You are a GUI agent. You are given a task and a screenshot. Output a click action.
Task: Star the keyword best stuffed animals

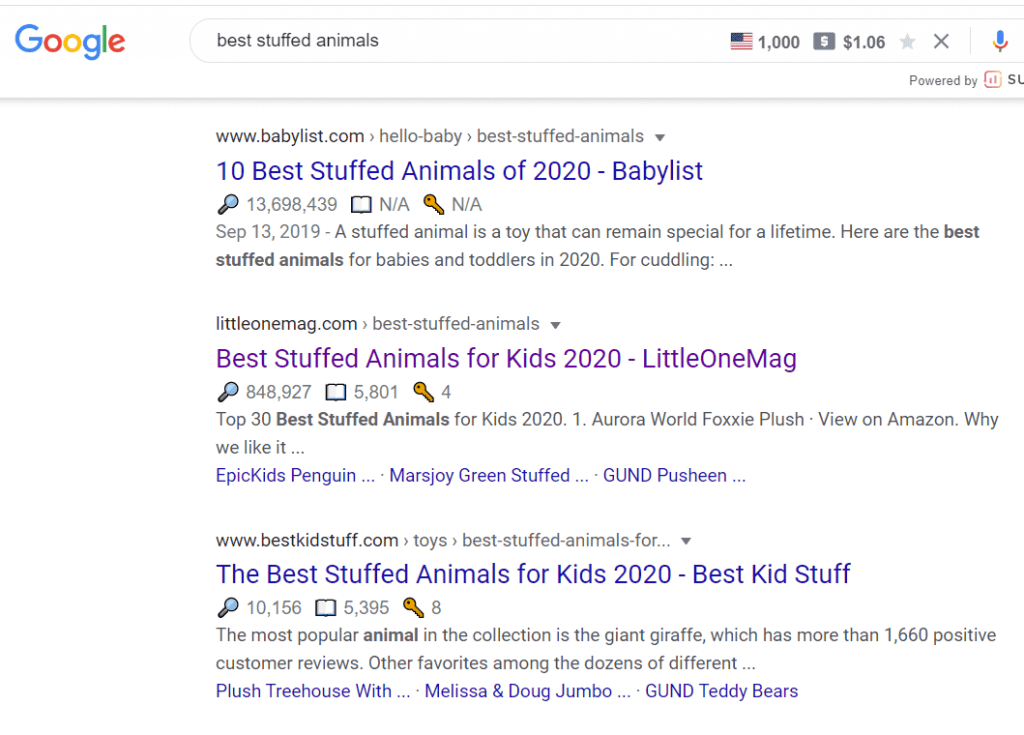click(x=907, y=42)
